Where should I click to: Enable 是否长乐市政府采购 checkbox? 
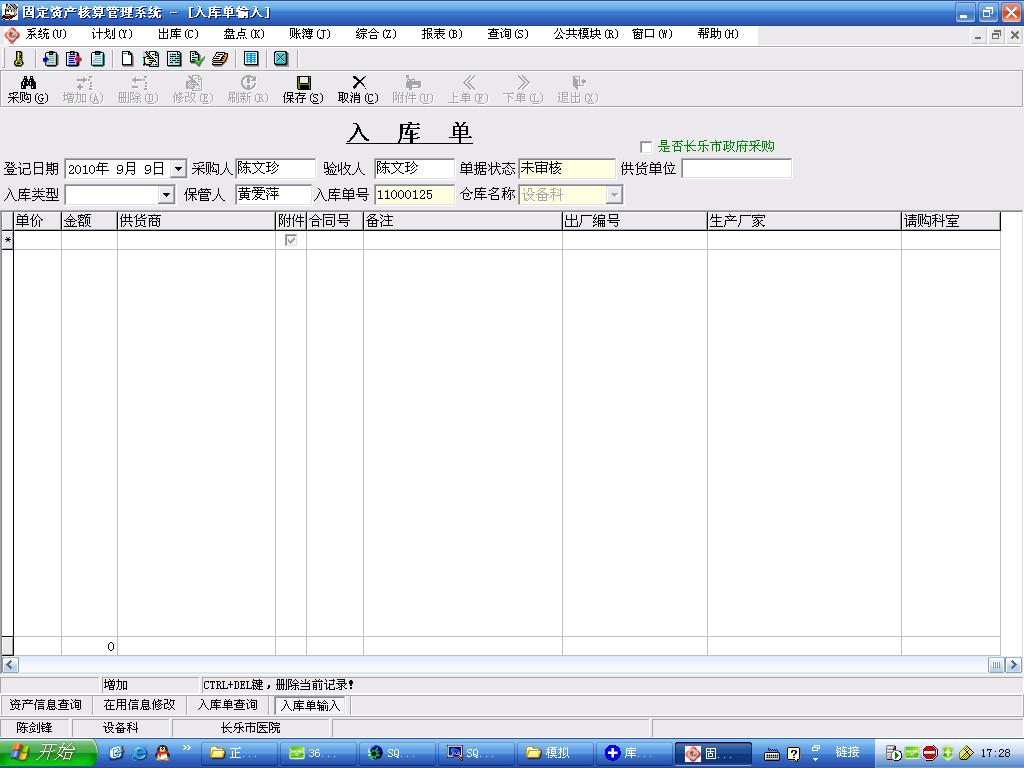pos(646,147)
